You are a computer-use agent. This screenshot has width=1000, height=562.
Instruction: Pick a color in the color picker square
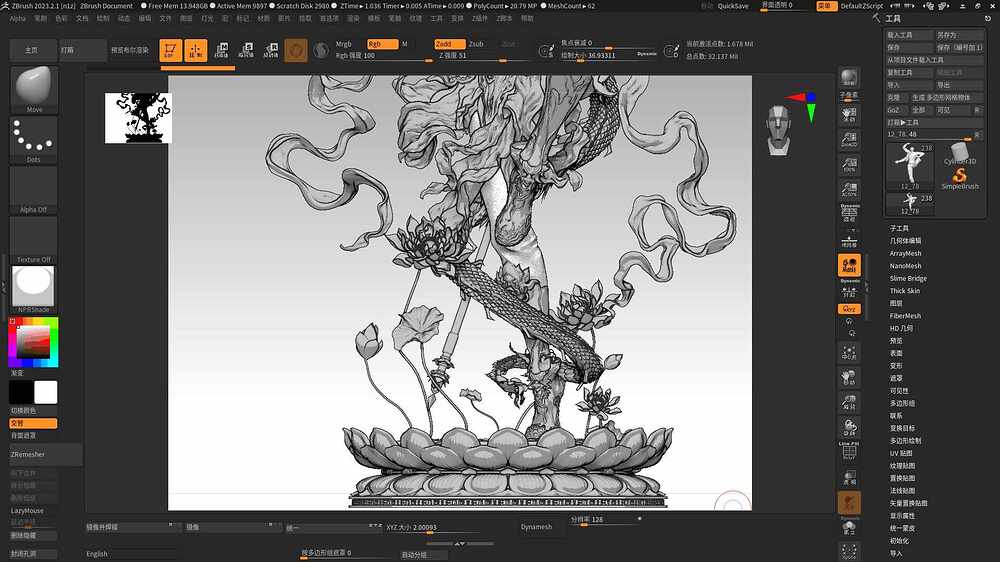[35, 344]
